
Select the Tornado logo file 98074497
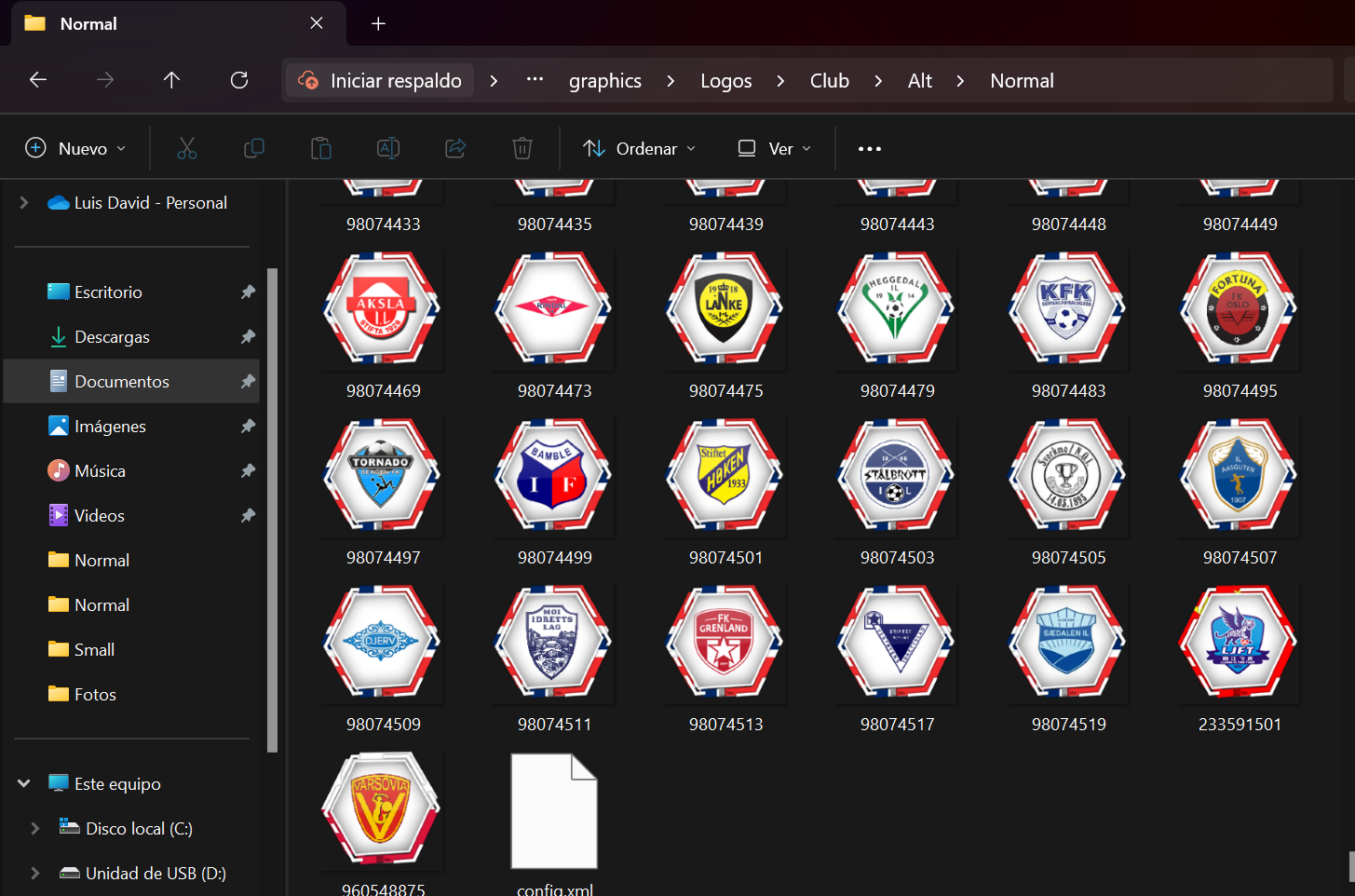(x=382, y=475)
